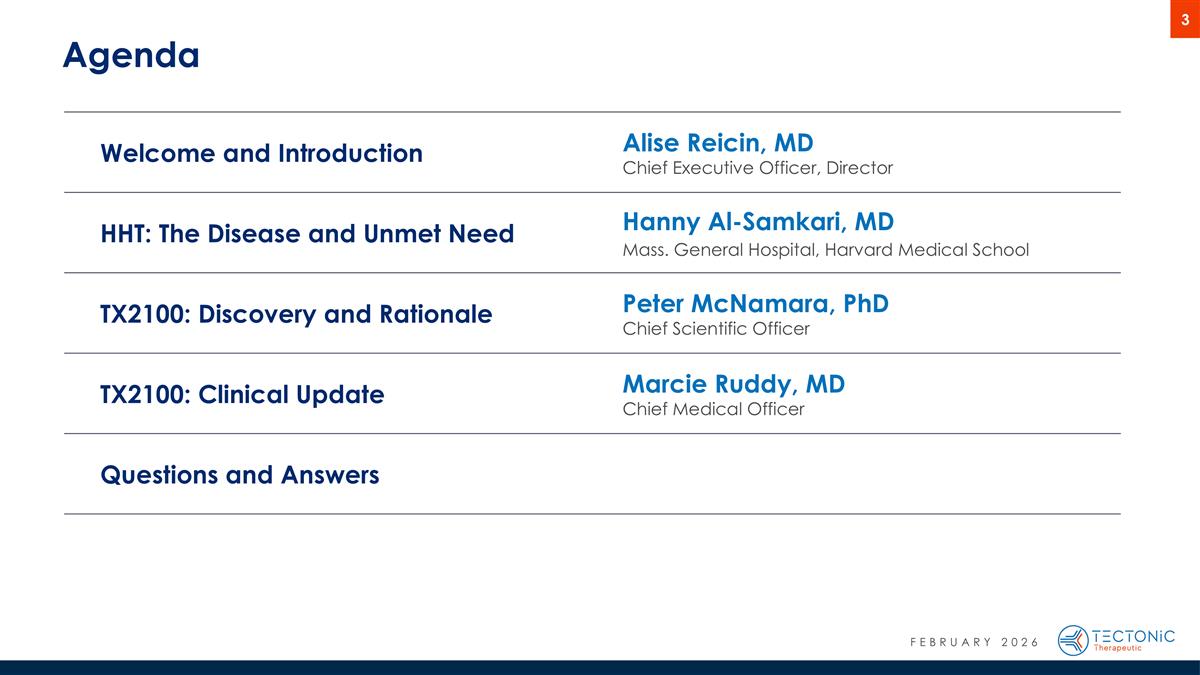Viewport: 1200px width, 675px height.
Task: Click the FEBRUARY 2026 footer date
Action: click(975, 641)
